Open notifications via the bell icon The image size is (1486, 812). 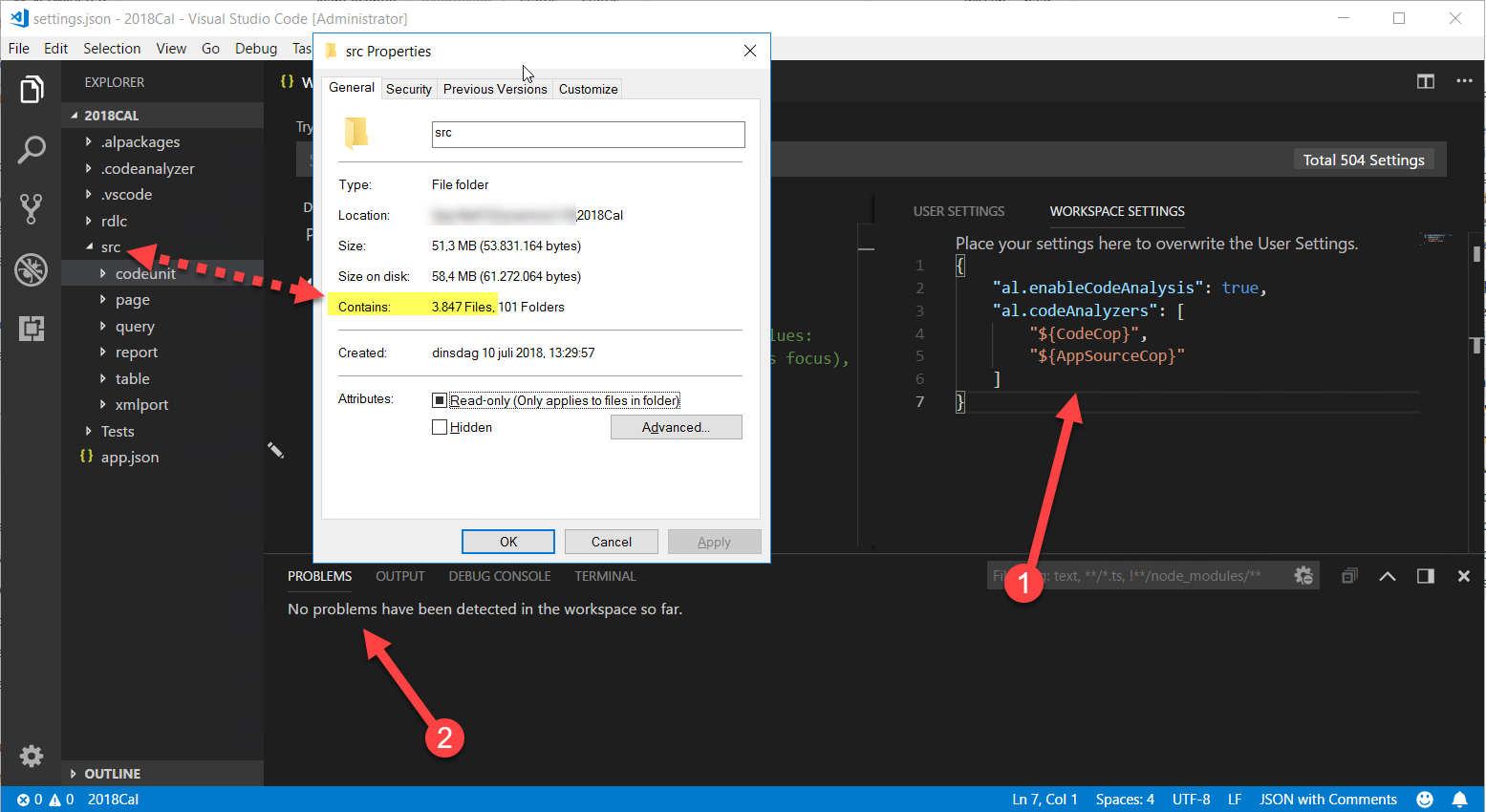click(x=1459, y=799)
